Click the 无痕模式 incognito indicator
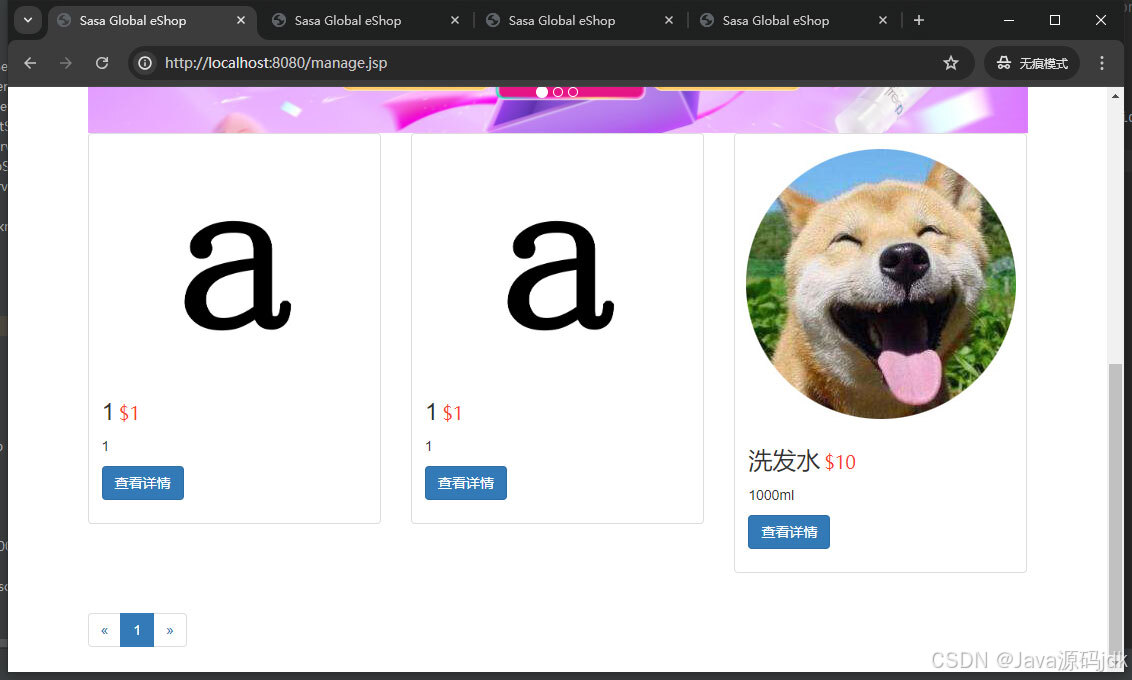 coord(1031,62)
